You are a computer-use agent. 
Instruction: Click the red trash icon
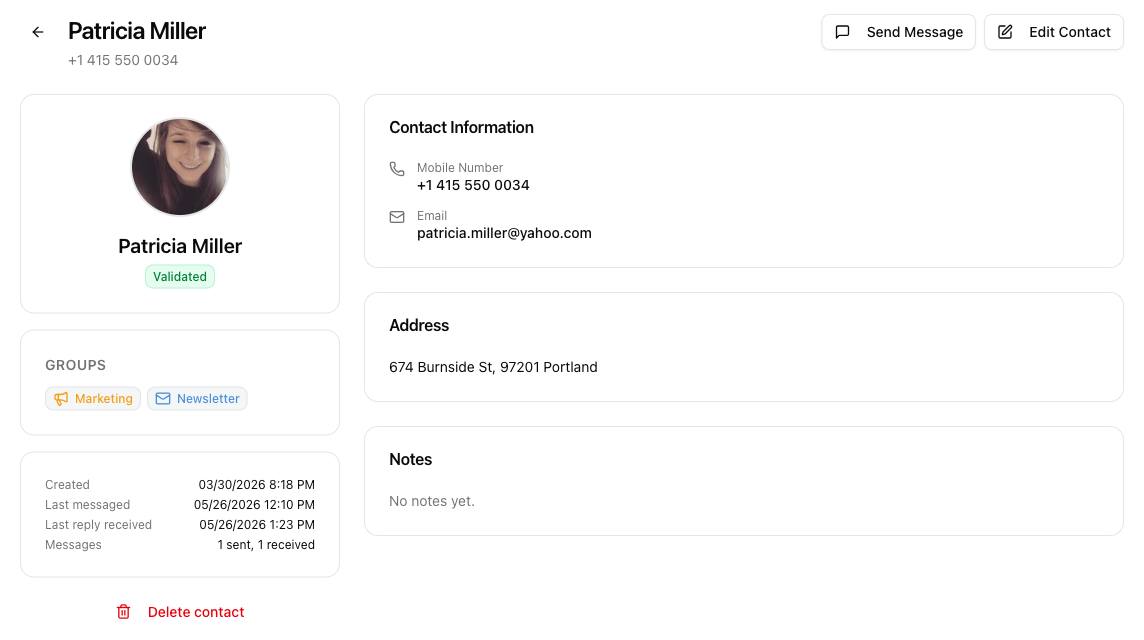[123, 612]
